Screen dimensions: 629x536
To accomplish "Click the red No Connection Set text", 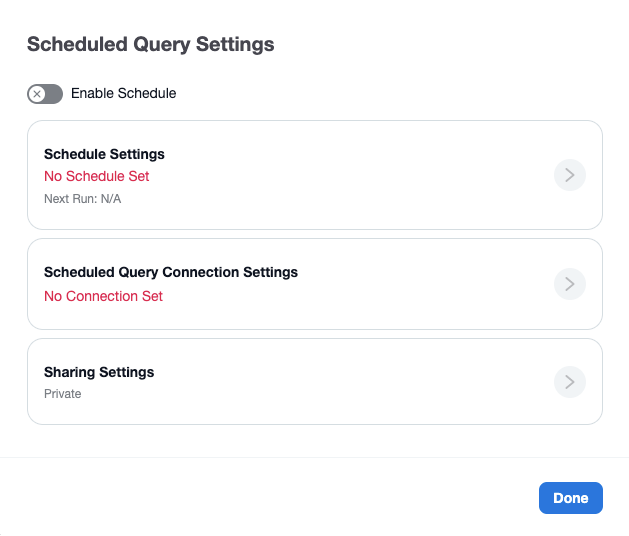I will point(103,296).
